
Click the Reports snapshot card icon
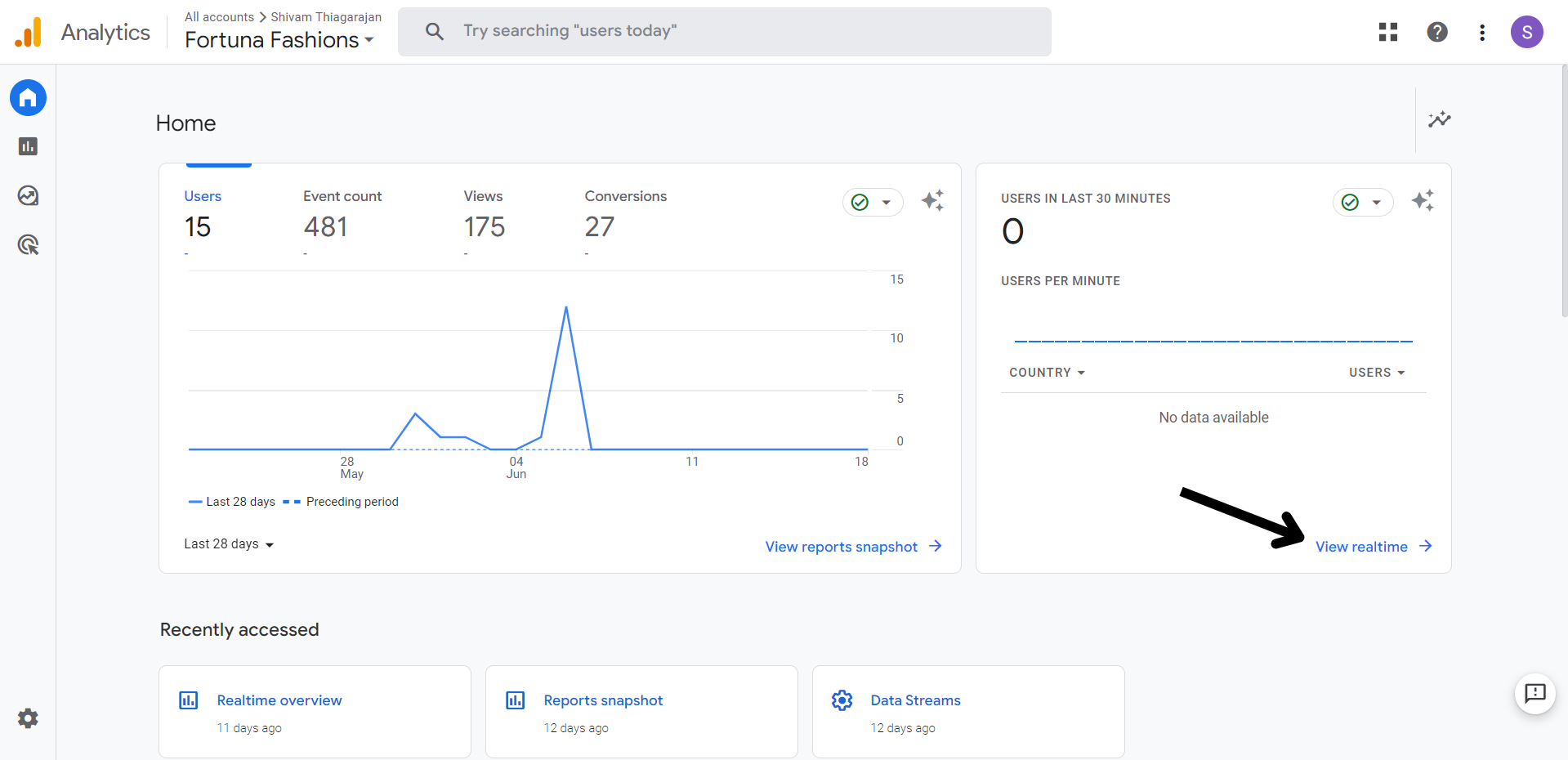[x=516, y=700]
